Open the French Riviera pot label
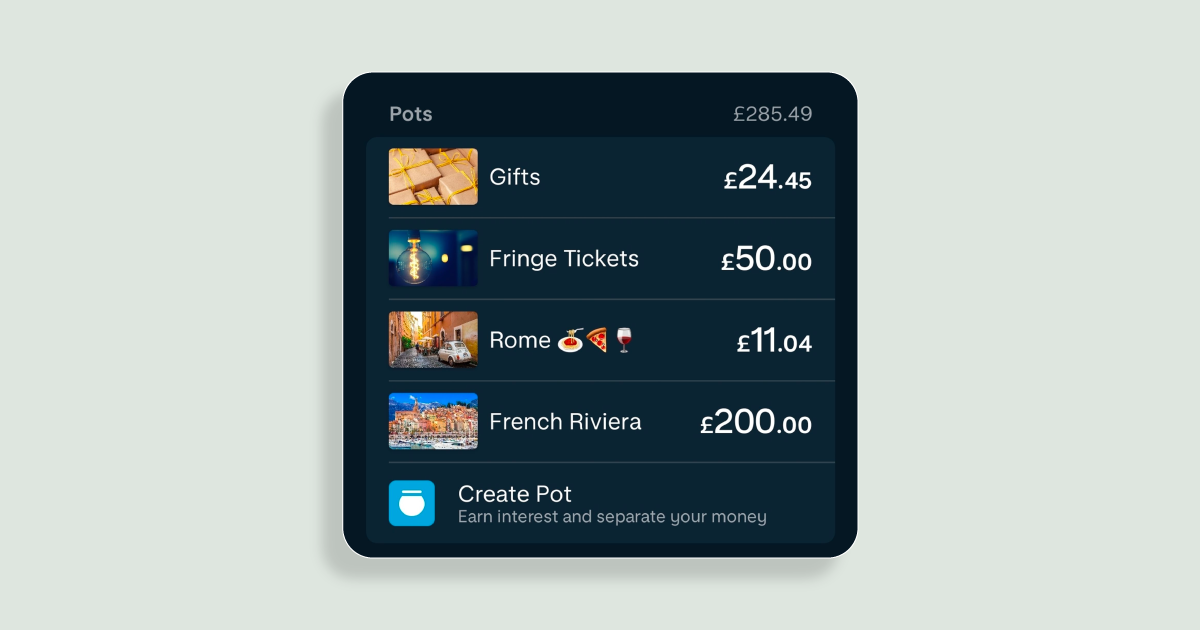 pos(565,422)
